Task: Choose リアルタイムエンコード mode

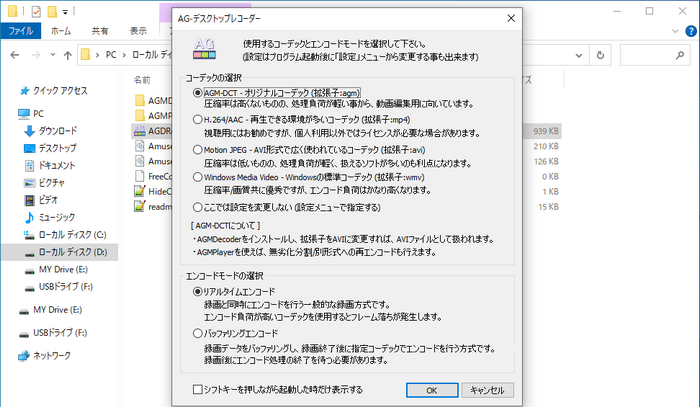Action: [x=197, y=292]
